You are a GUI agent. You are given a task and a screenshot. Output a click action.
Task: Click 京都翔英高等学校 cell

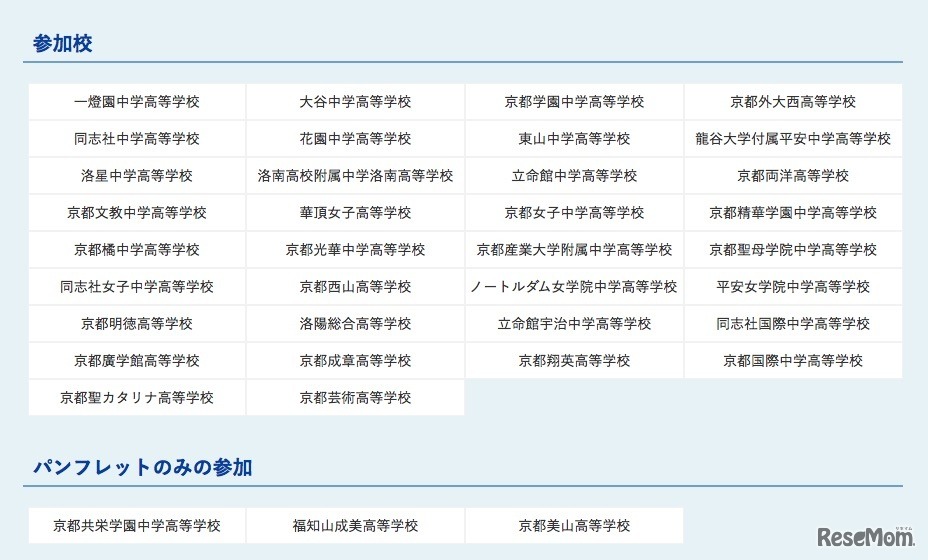[574, 361]
